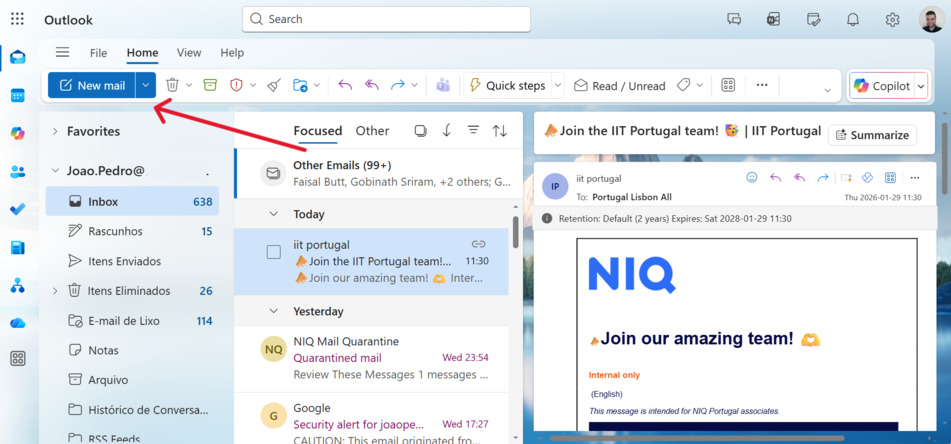Open the app launcher grid icon
This screenshot has height=444, width=951.
[x=18, y=19]
